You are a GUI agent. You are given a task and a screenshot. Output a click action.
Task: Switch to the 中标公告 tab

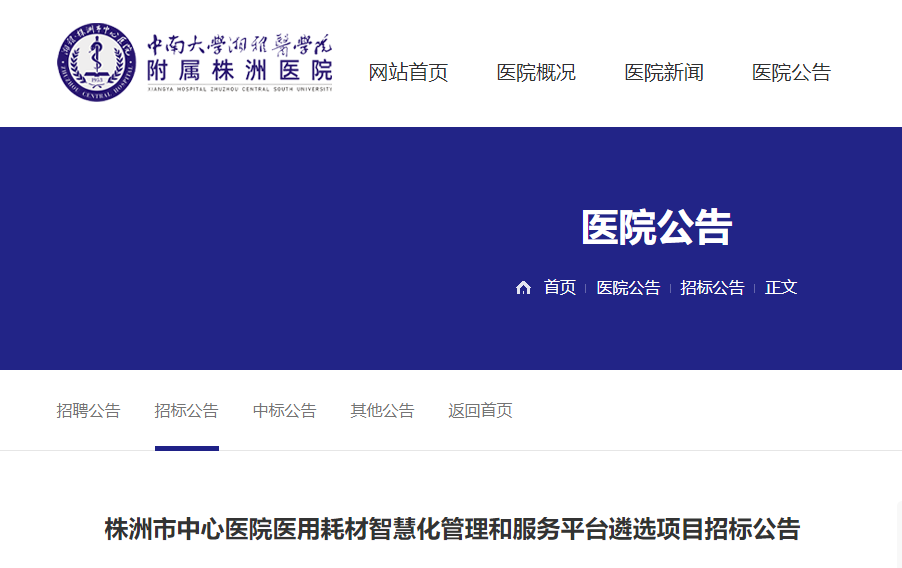(x=284, y=411)
